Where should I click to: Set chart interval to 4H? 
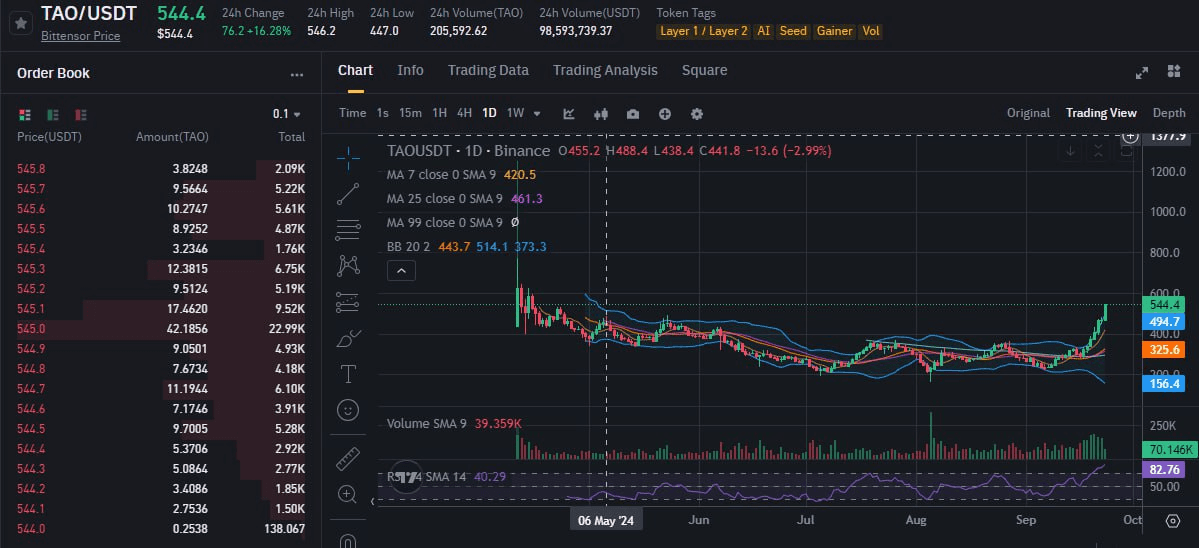(464, 113)
